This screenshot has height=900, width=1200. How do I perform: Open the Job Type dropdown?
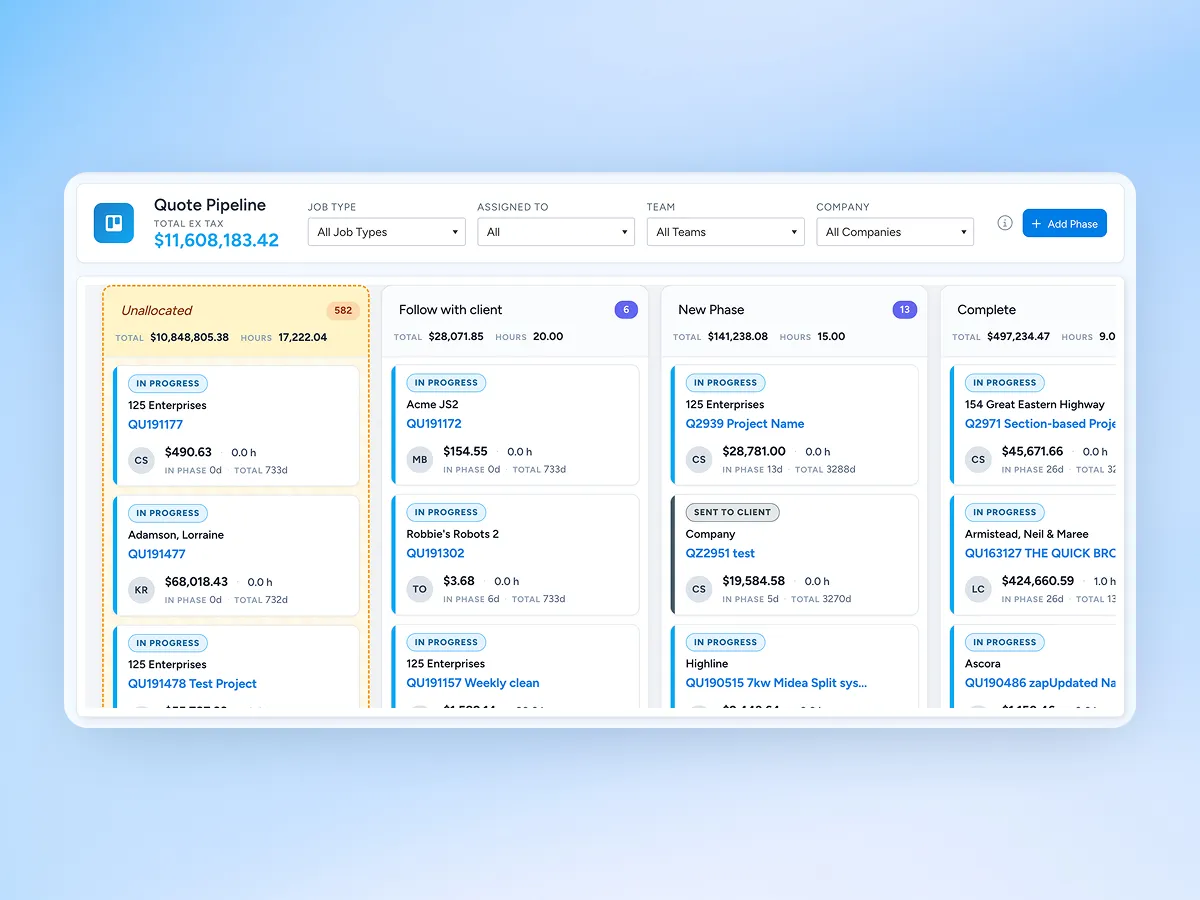pos(386,232)
